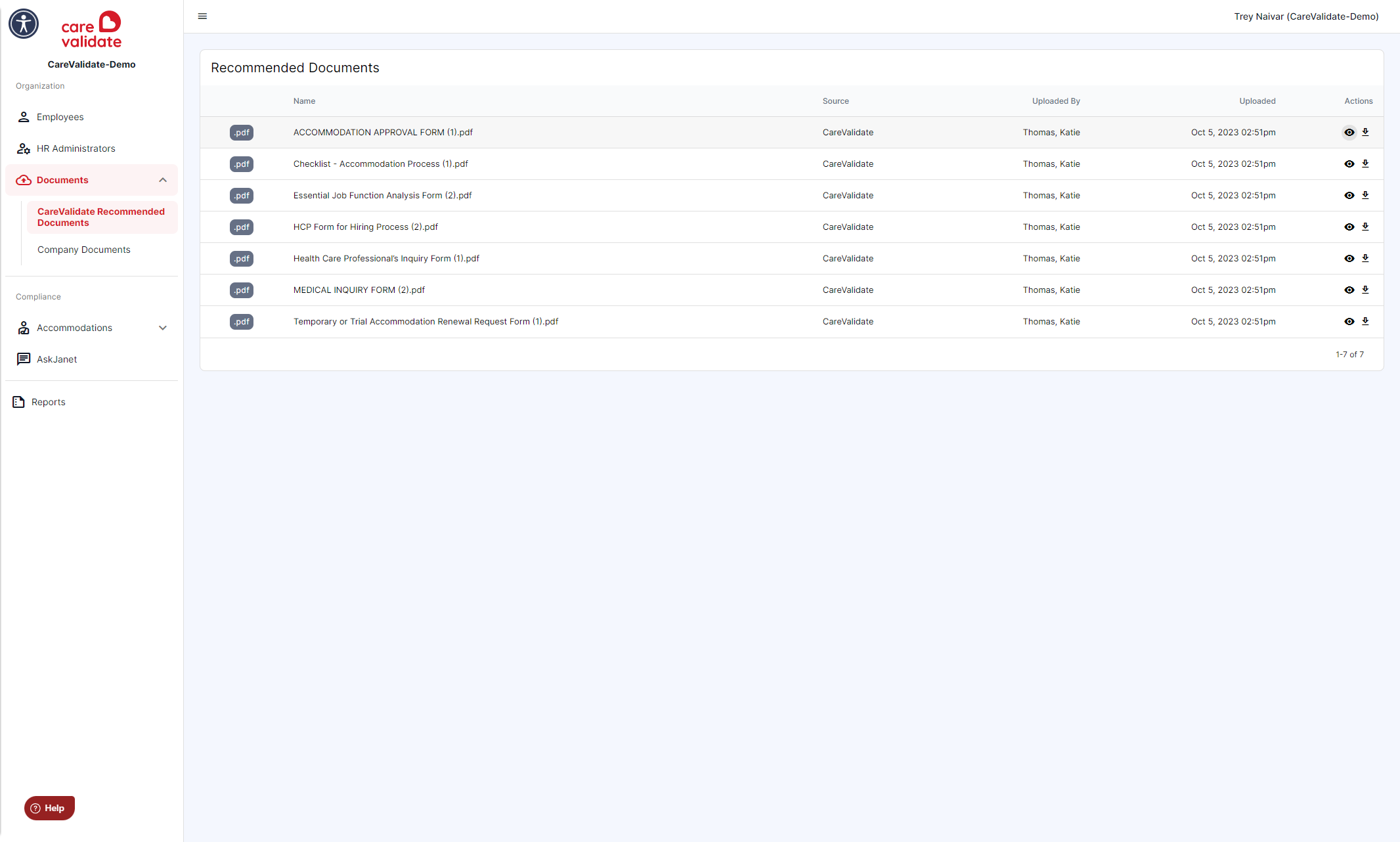Image resolution: width=1400 pixels, height=842 pixels.
Task: Toggle the hamburger sidebar menu
Action: [202, 16]
